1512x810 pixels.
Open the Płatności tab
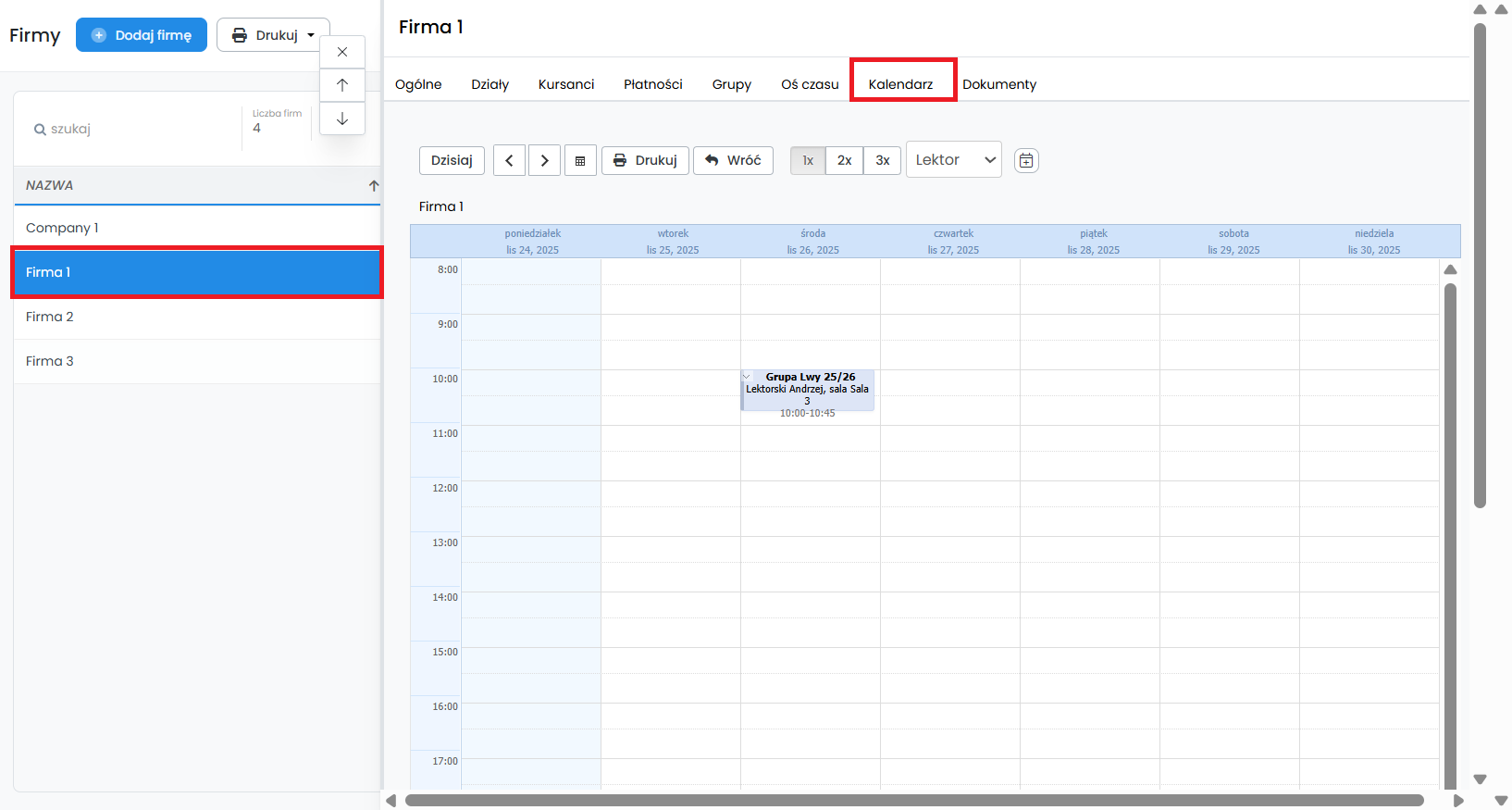(652, 84)
